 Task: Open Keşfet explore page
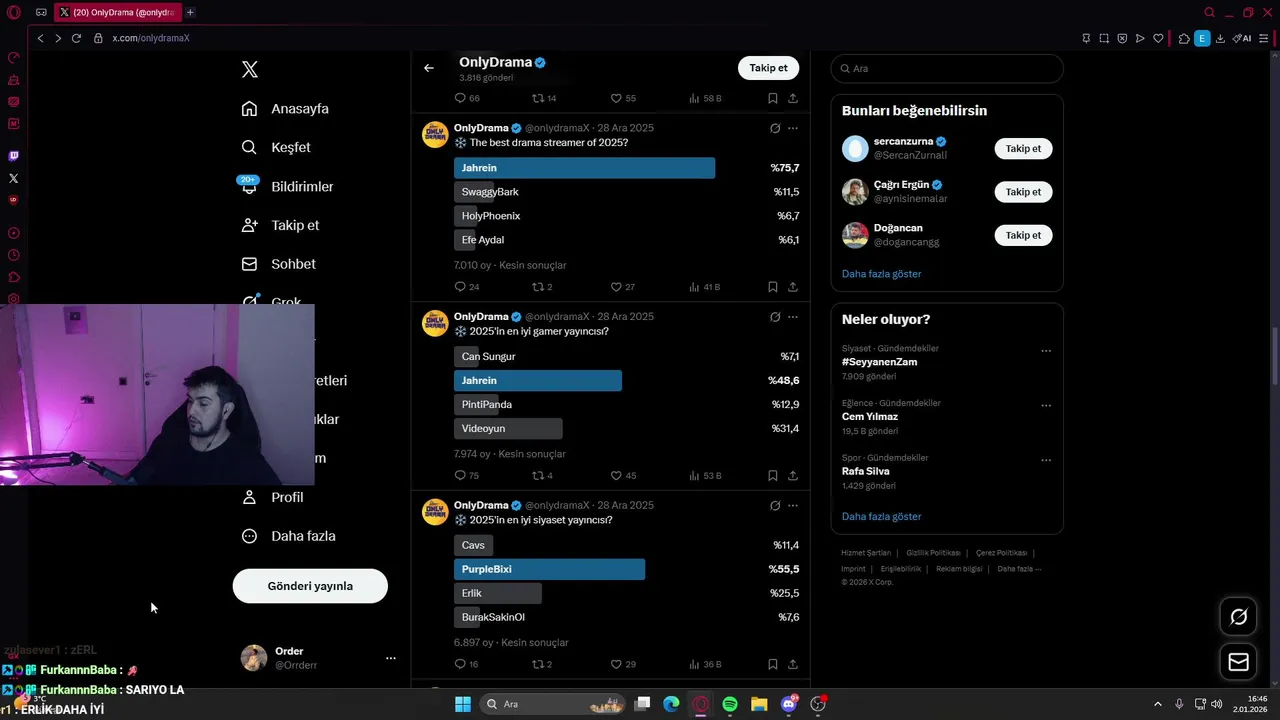tap(276, 147)
